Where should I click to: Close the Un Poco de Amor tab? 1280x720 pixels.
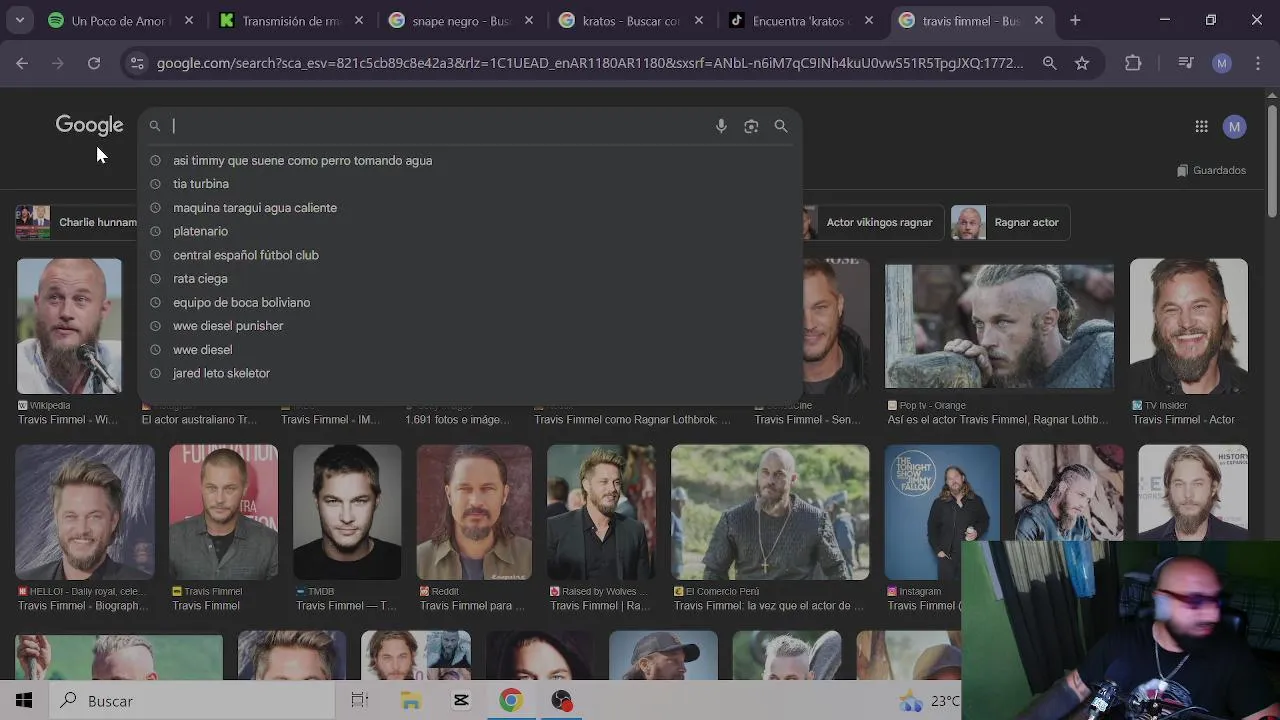pos(188,20)
